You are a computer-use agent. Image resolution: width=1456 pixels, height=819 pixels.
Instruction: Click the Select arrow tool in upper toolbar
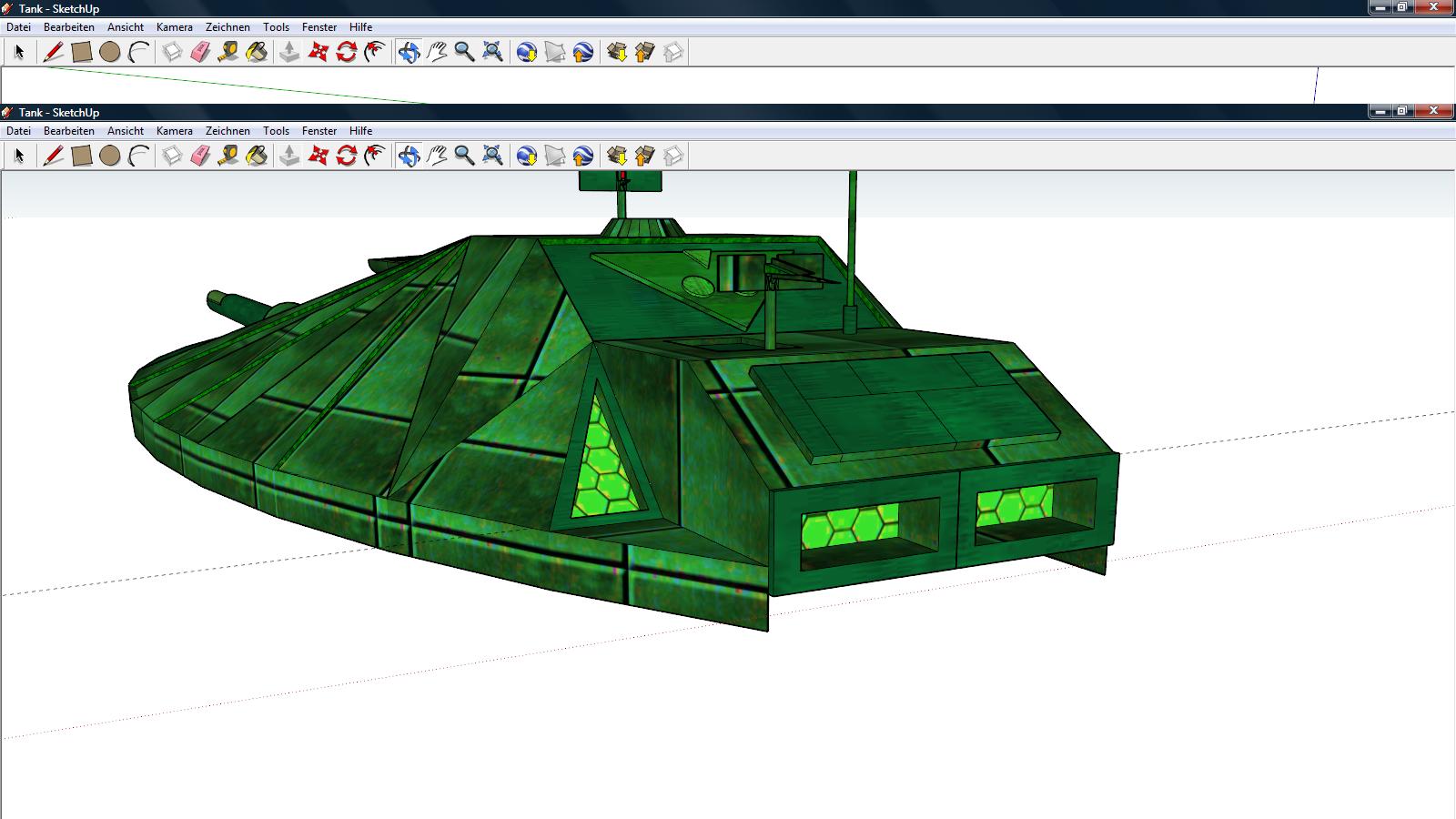pos(19,52)
